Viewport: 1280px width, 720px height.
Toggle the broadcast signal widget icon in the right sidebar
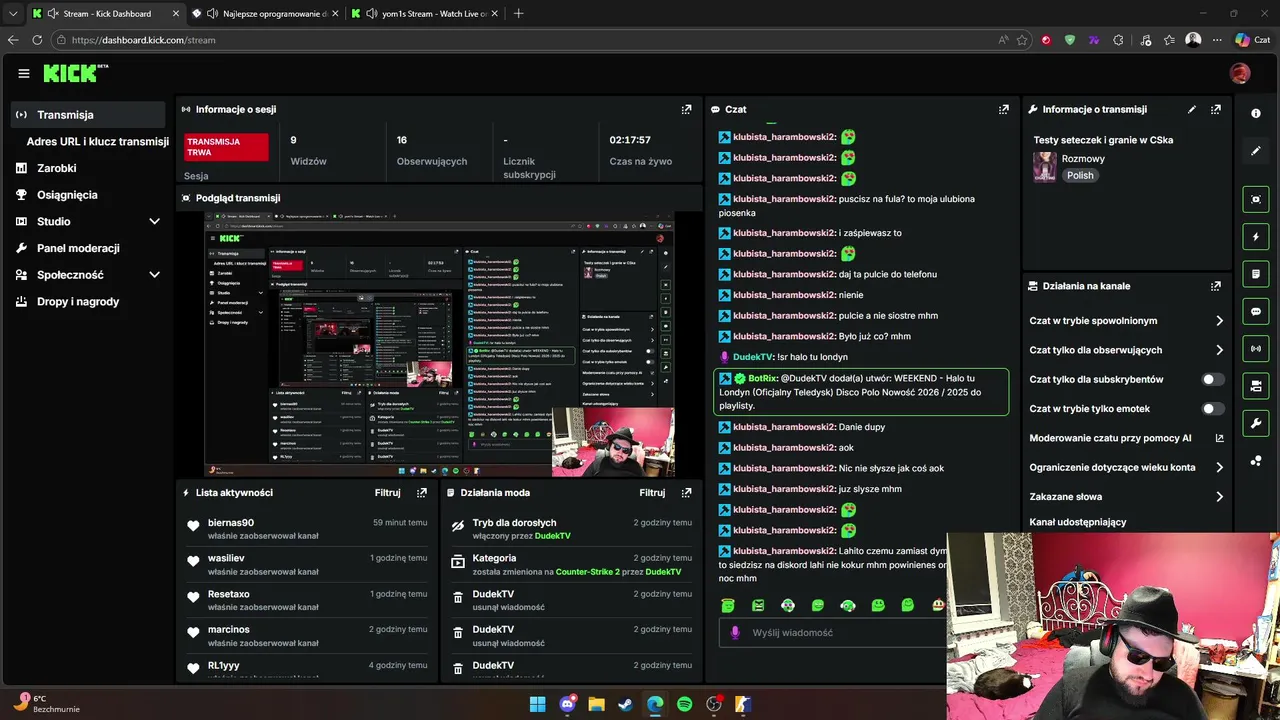[x=1256, y=348]
